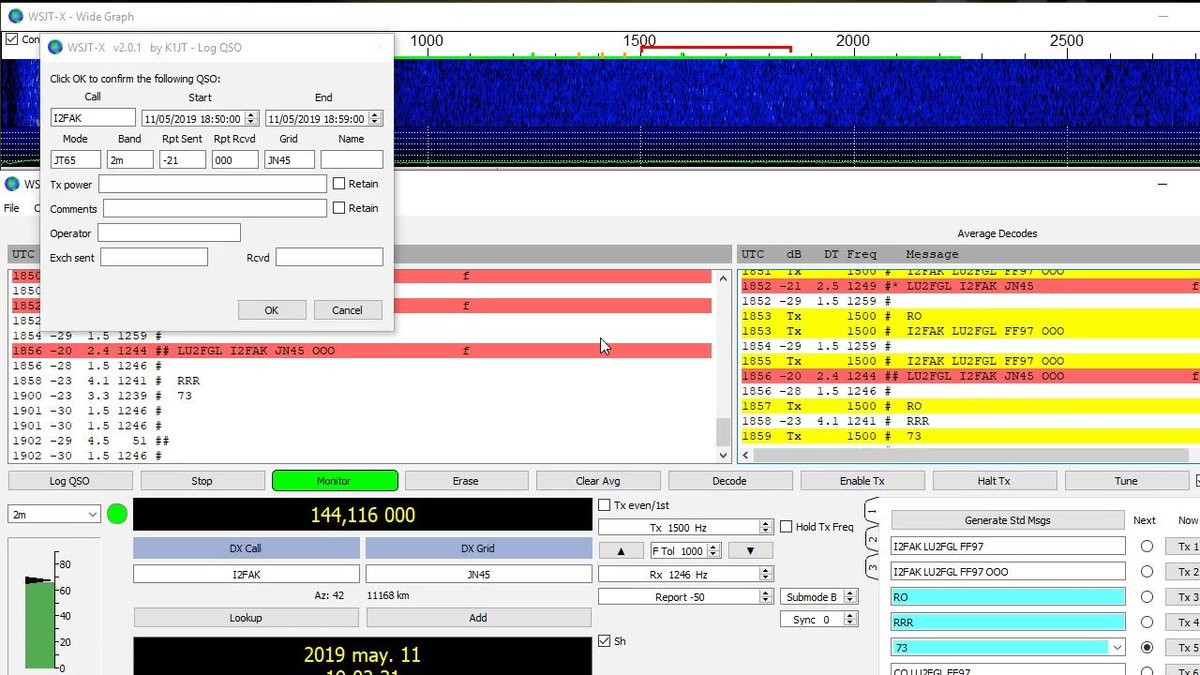Select the Next radio for RRR message
Screen dimensions: 1200x675
pos(1147,622)
